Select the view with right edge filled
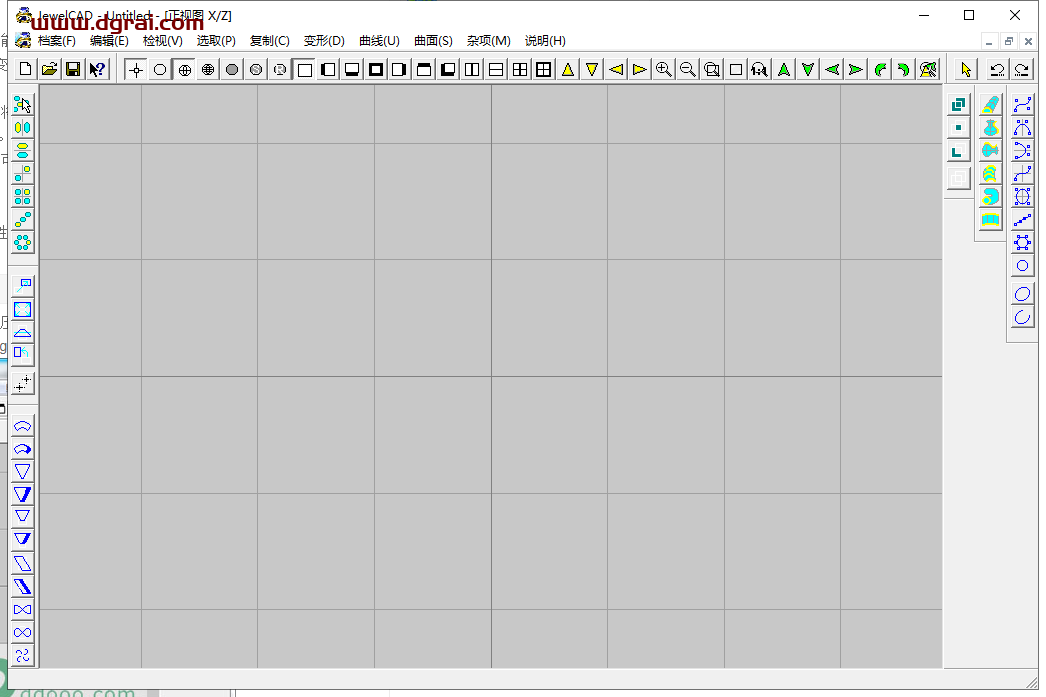 point(400,69)
